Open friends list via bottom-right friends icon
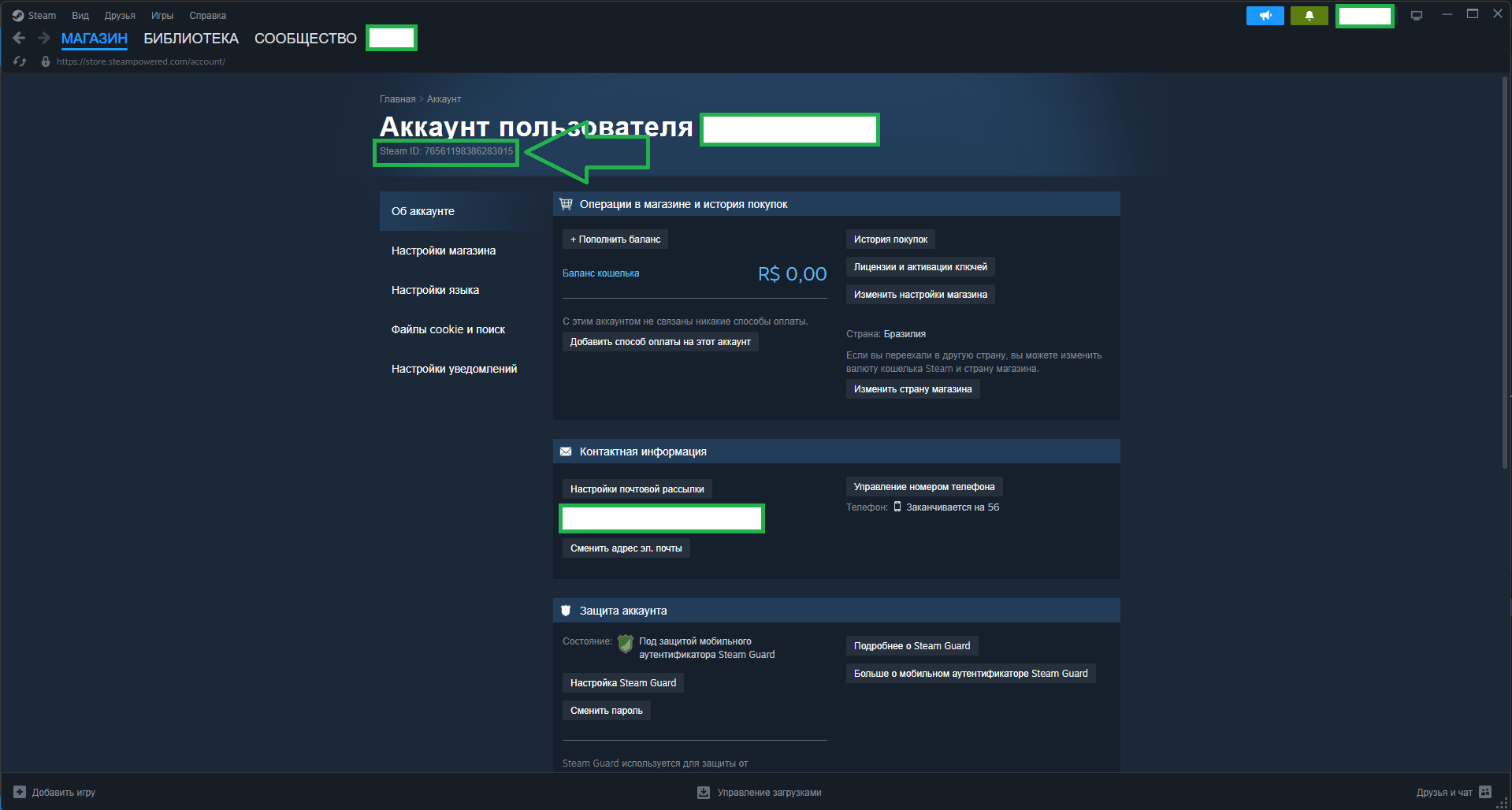1512x810 pixels. (1485, 792)
